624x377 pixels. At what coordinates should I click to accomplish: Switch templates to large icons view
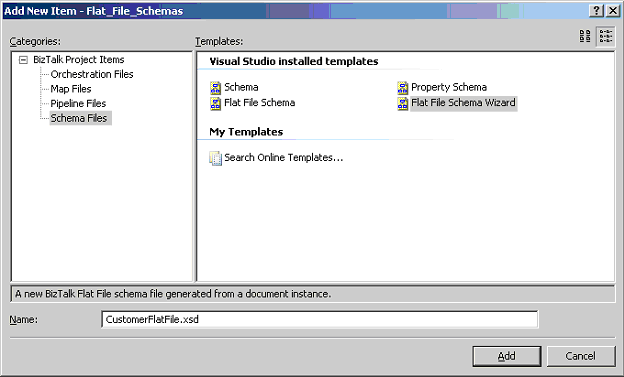point(585,36)
